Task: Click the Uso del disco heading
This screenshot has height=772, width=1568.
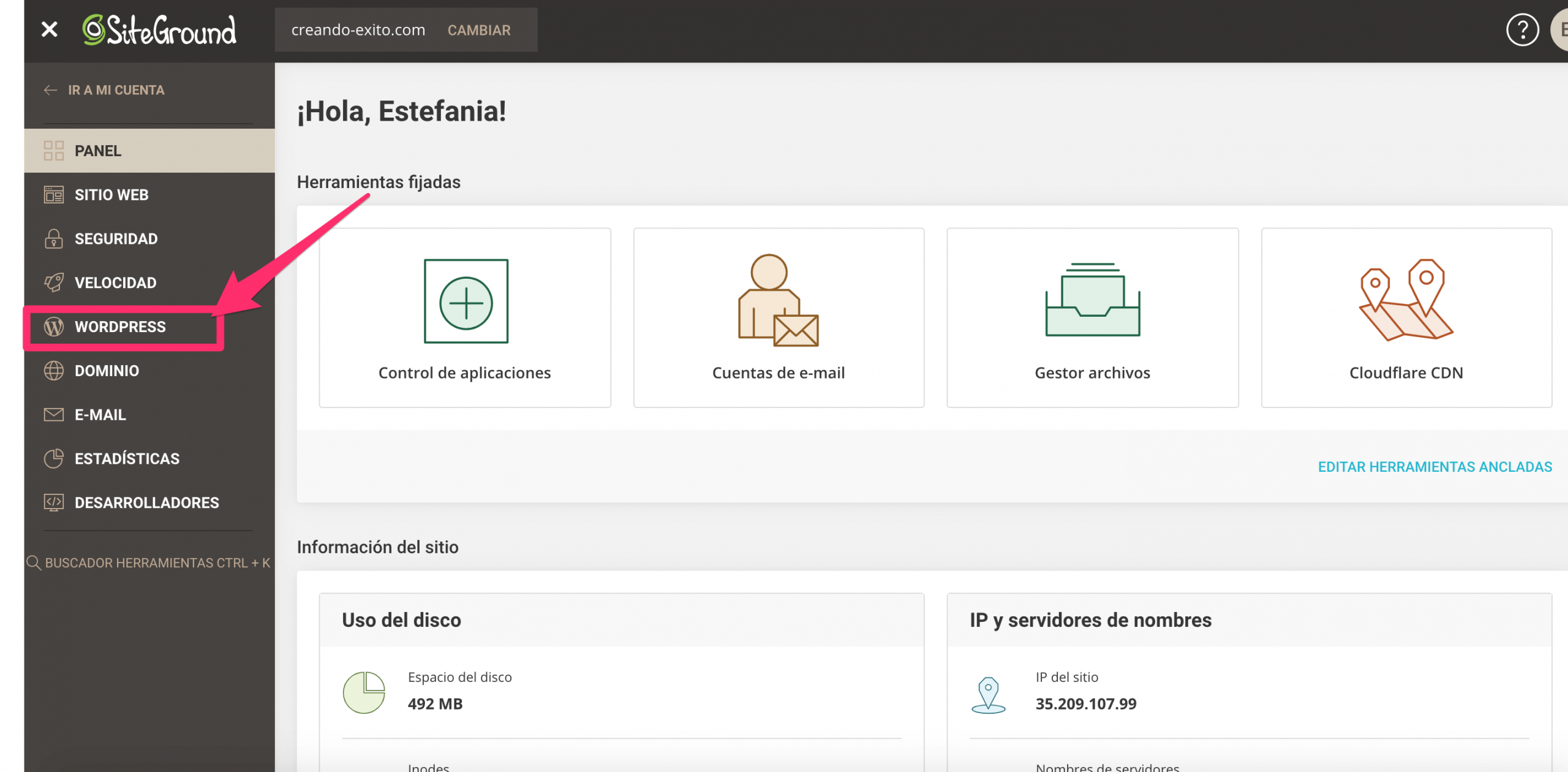Action: point(402,620)
